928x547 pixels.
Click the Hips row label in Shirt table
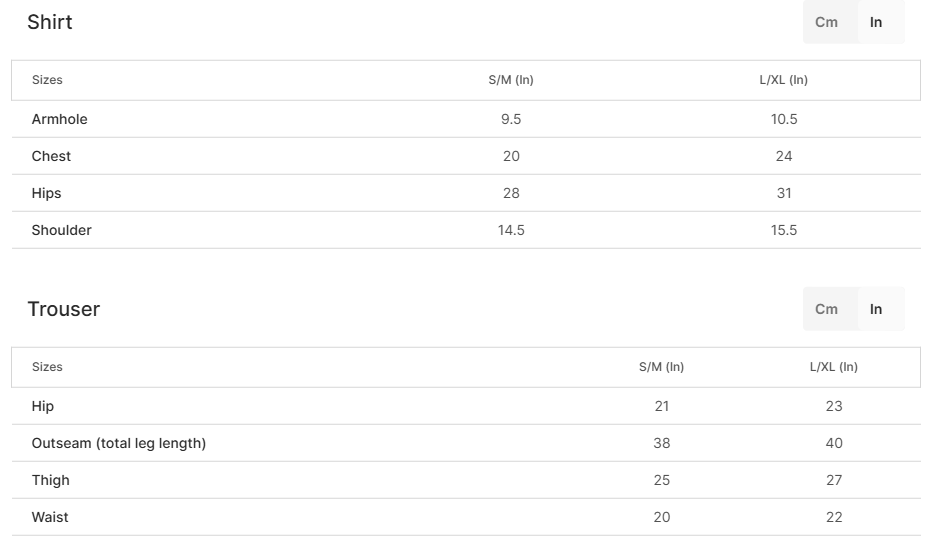click(46, 194)
